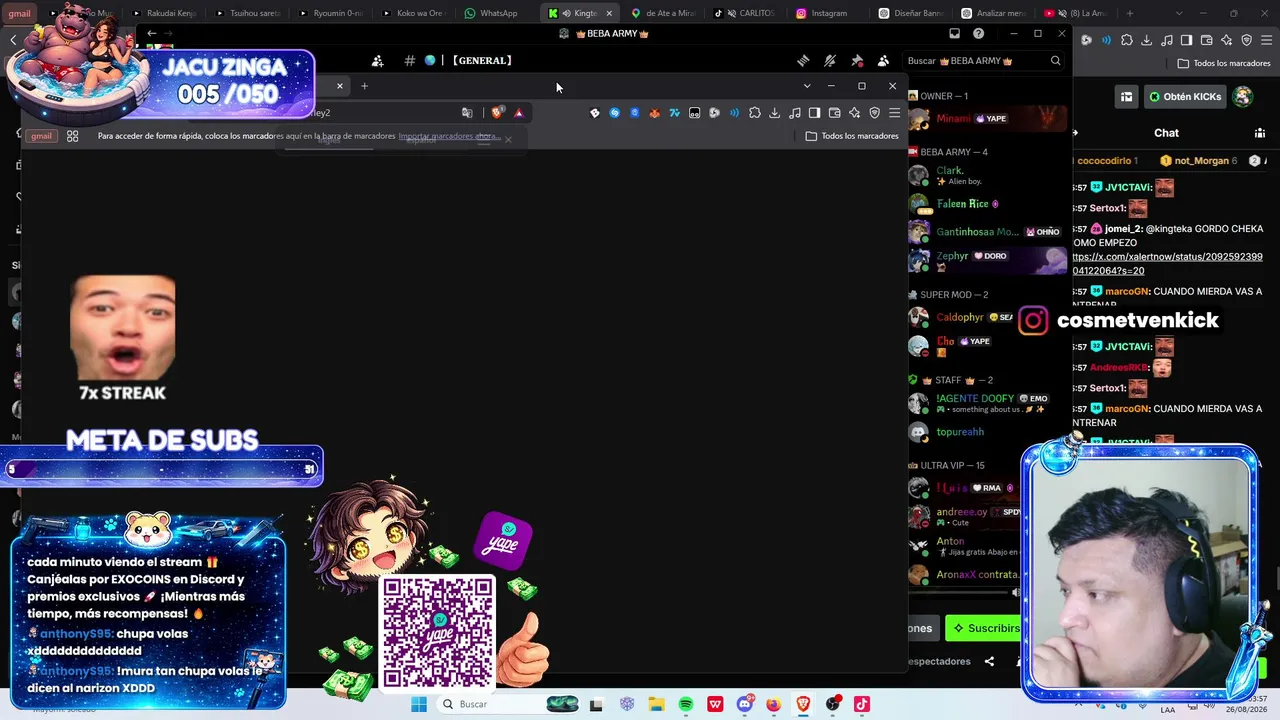Open the Todos los marcadores folder in the Kick window

point(1224,63)
